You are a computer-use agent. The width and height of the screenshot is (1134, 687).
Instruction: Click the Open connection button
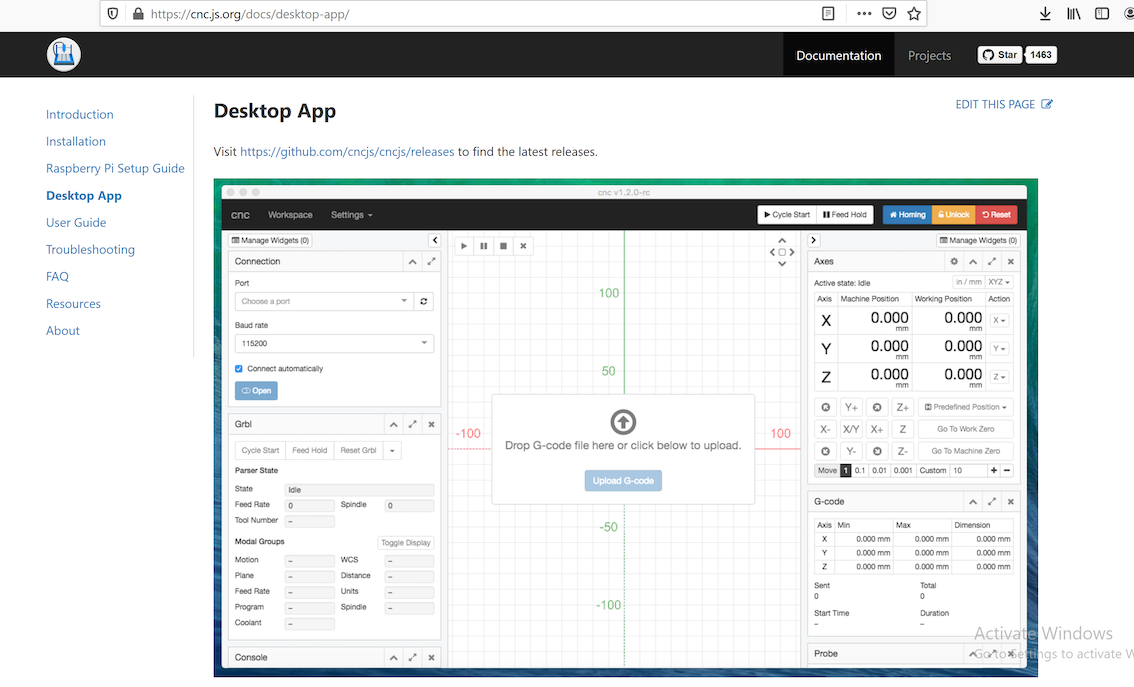[256, 391]
